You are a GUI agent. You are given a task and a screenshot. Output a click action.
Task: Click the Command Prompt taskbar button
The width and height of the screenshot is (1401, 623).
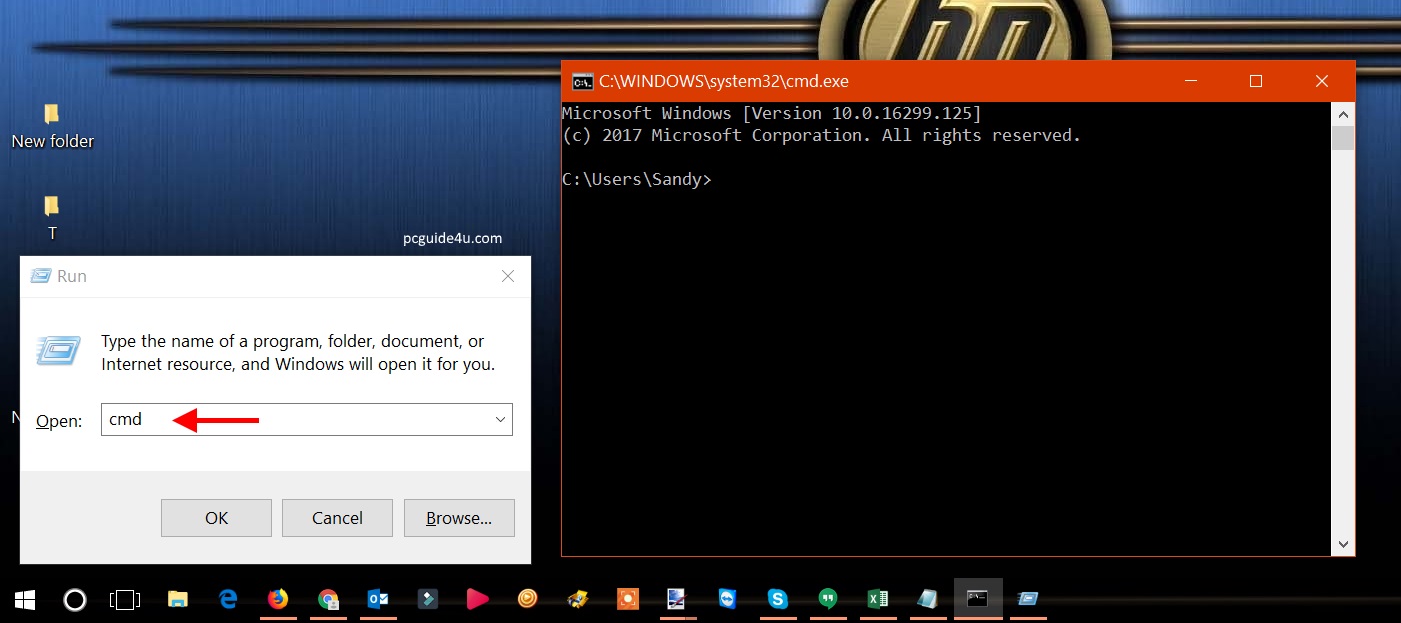pyautogui.click(x=977, y=599)
